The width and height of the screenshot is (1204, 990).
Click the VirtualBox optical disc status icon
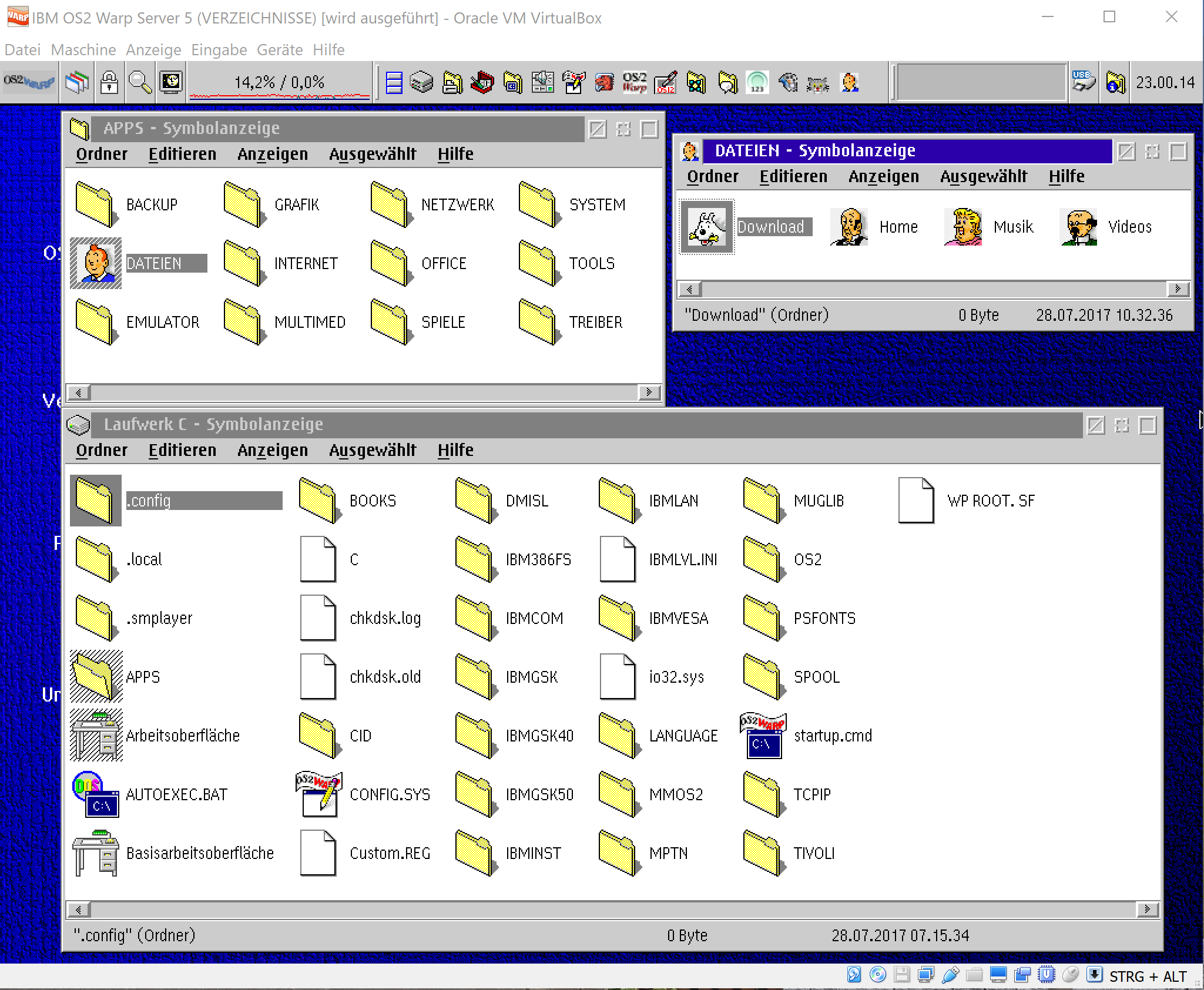(x=878, y=975)
